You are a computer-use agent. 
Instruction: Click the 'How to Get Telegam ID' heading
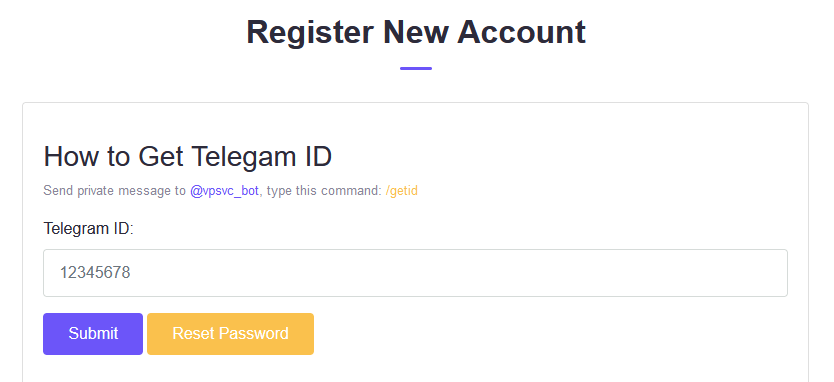tap(188, 157)
